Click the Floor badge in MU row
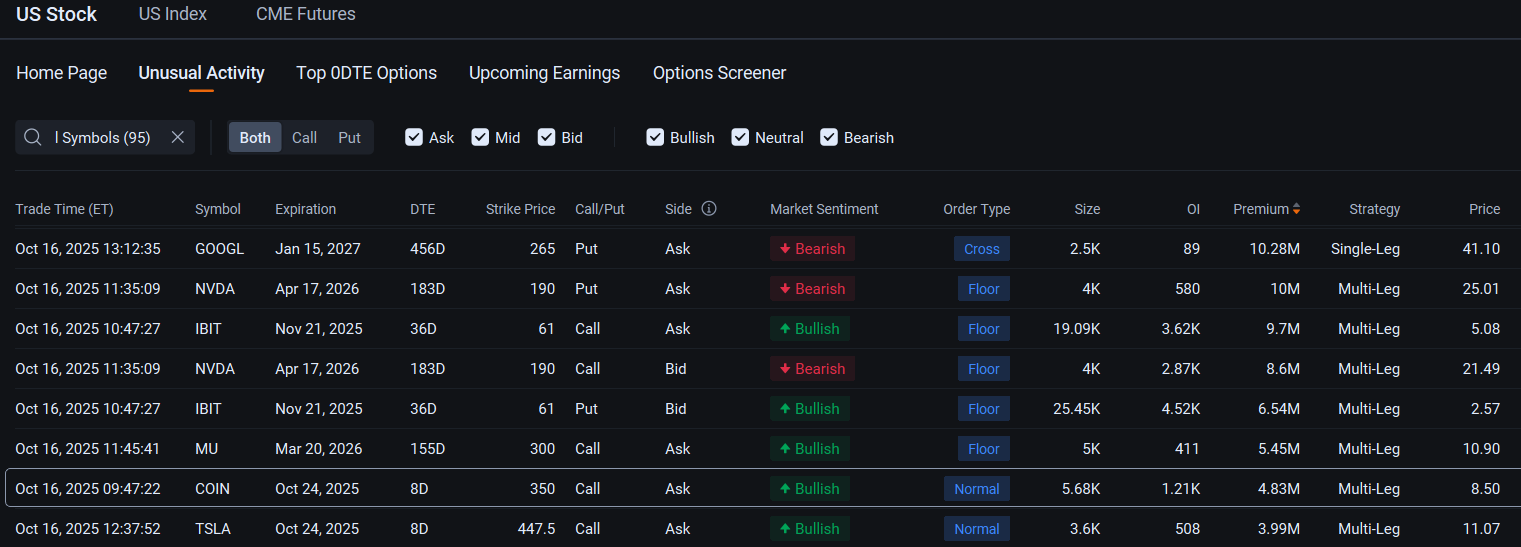 [984, 449]
